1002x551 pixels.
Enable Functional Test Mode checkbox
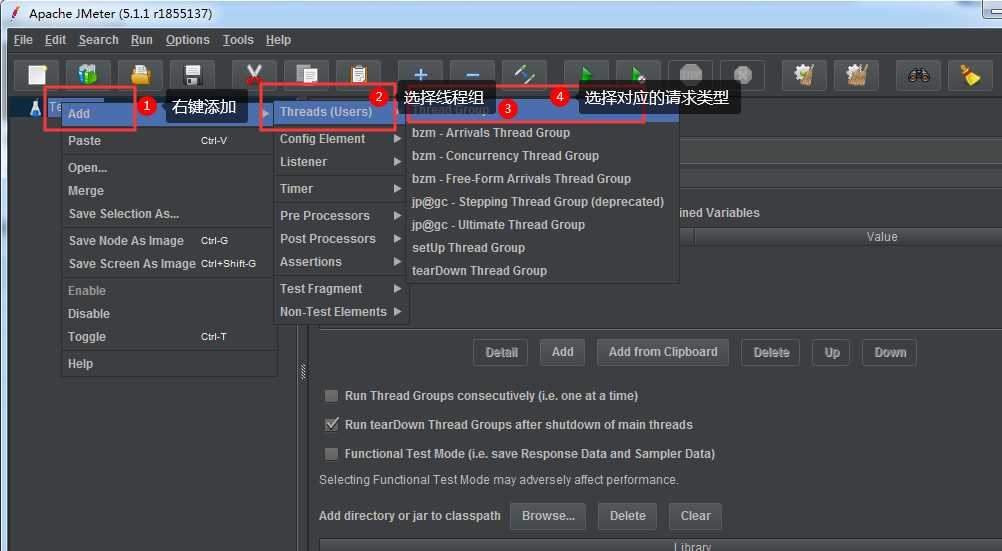(331, 454)
